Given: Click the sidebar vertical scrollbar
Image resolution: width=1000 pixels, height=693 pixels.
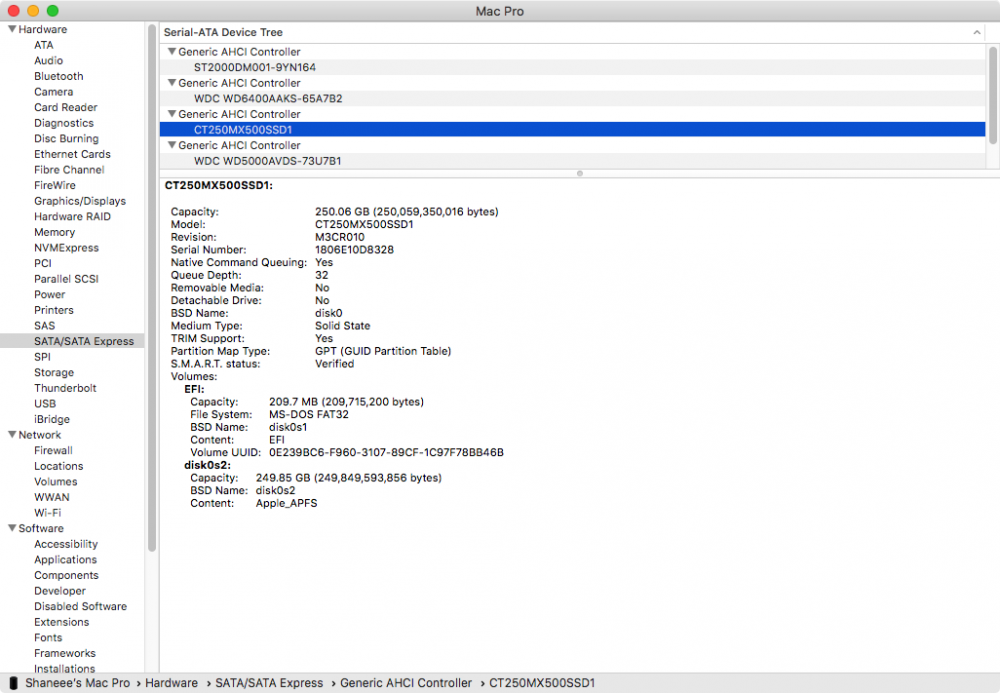Looking at the screenshot, I should click(x=152, y=287).
